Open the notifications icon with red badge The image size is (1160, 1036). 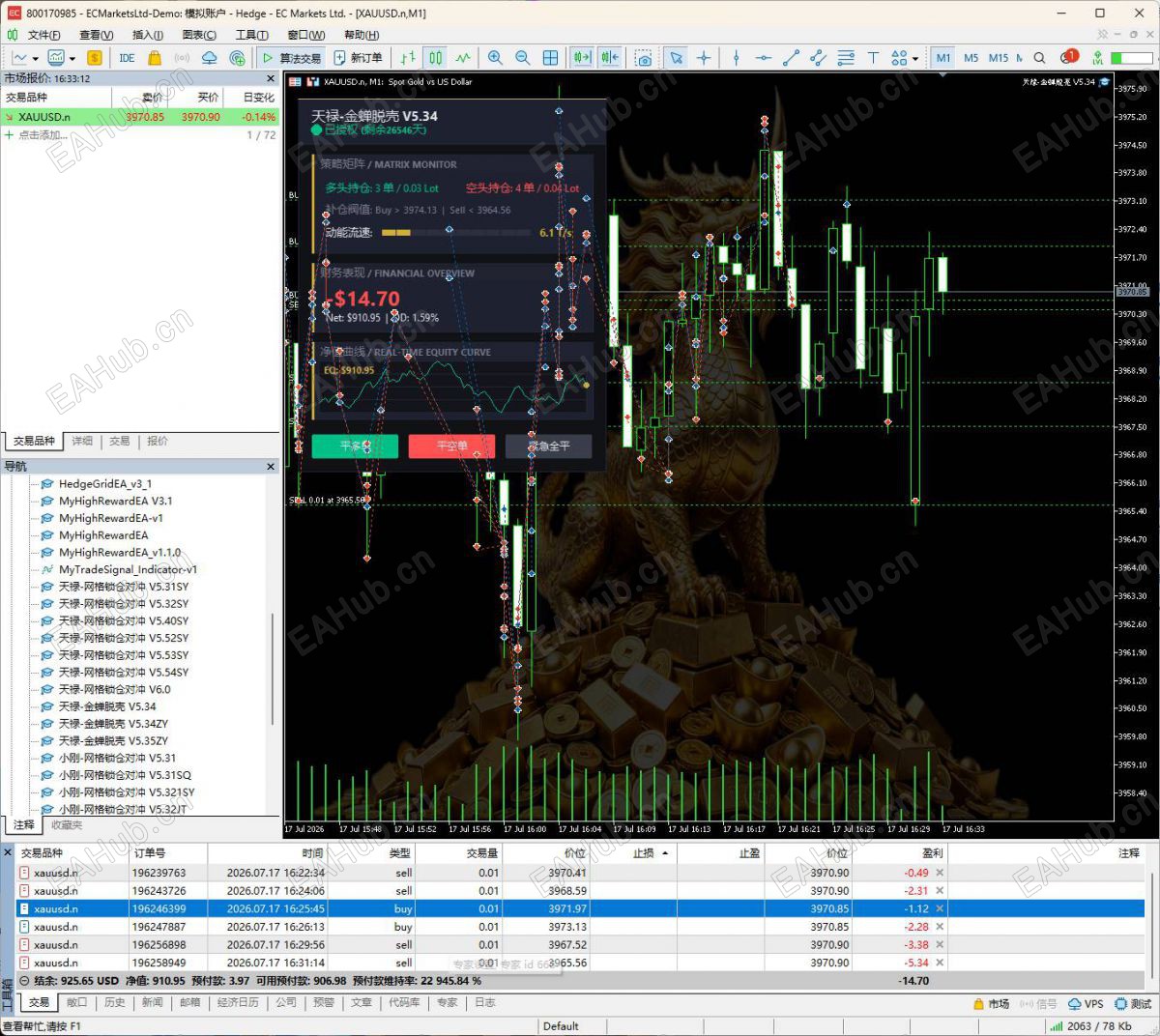pos(1068,57)
